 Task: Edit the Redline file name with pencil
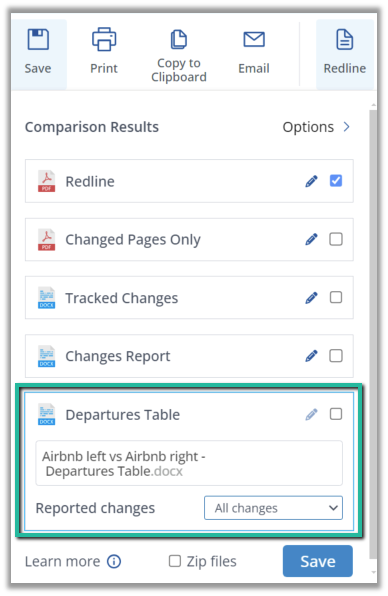click(x=311, y=181)
